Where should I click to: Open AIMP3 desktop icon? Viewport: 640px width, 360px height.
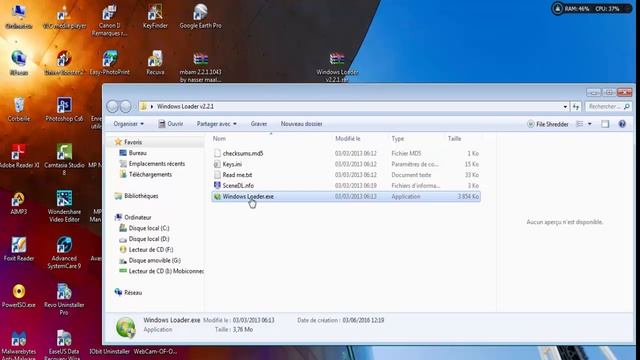tap(19, 203)
